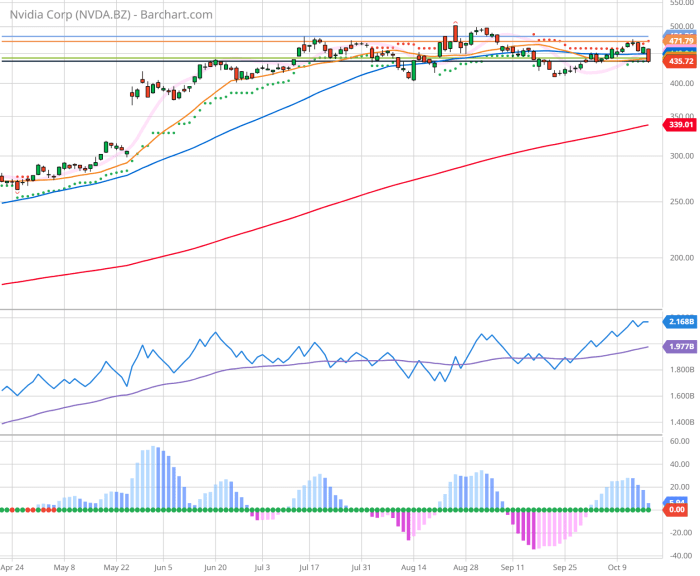Image resolution: width=700 pixels, height=576 pixels.
Task: Select the May 22 date on axis
Action: pyautogui.click(x=117, y=566)
